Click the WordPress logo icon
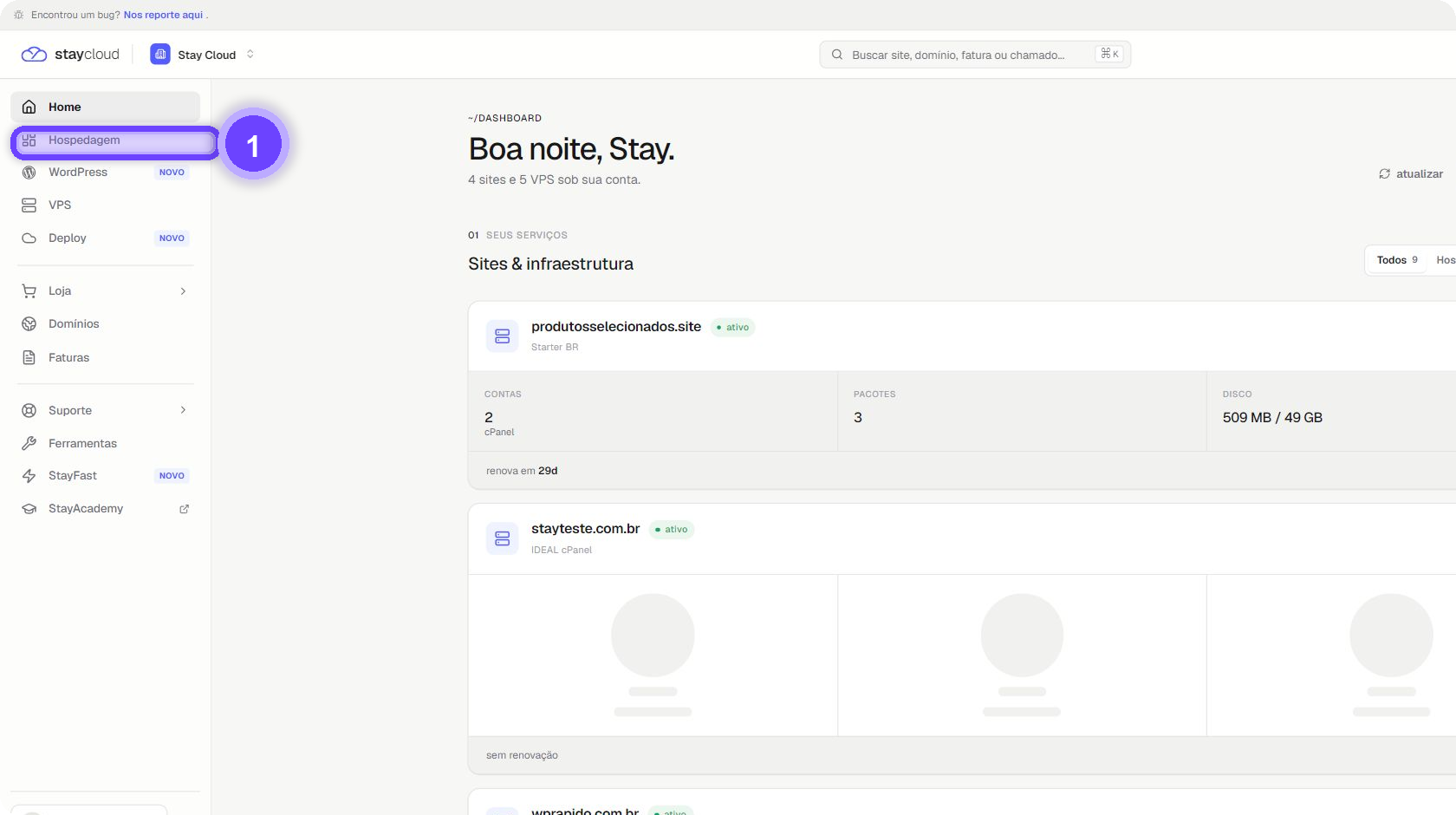The width and height of the screenshot is (1456, 815). tap(29, 172)
